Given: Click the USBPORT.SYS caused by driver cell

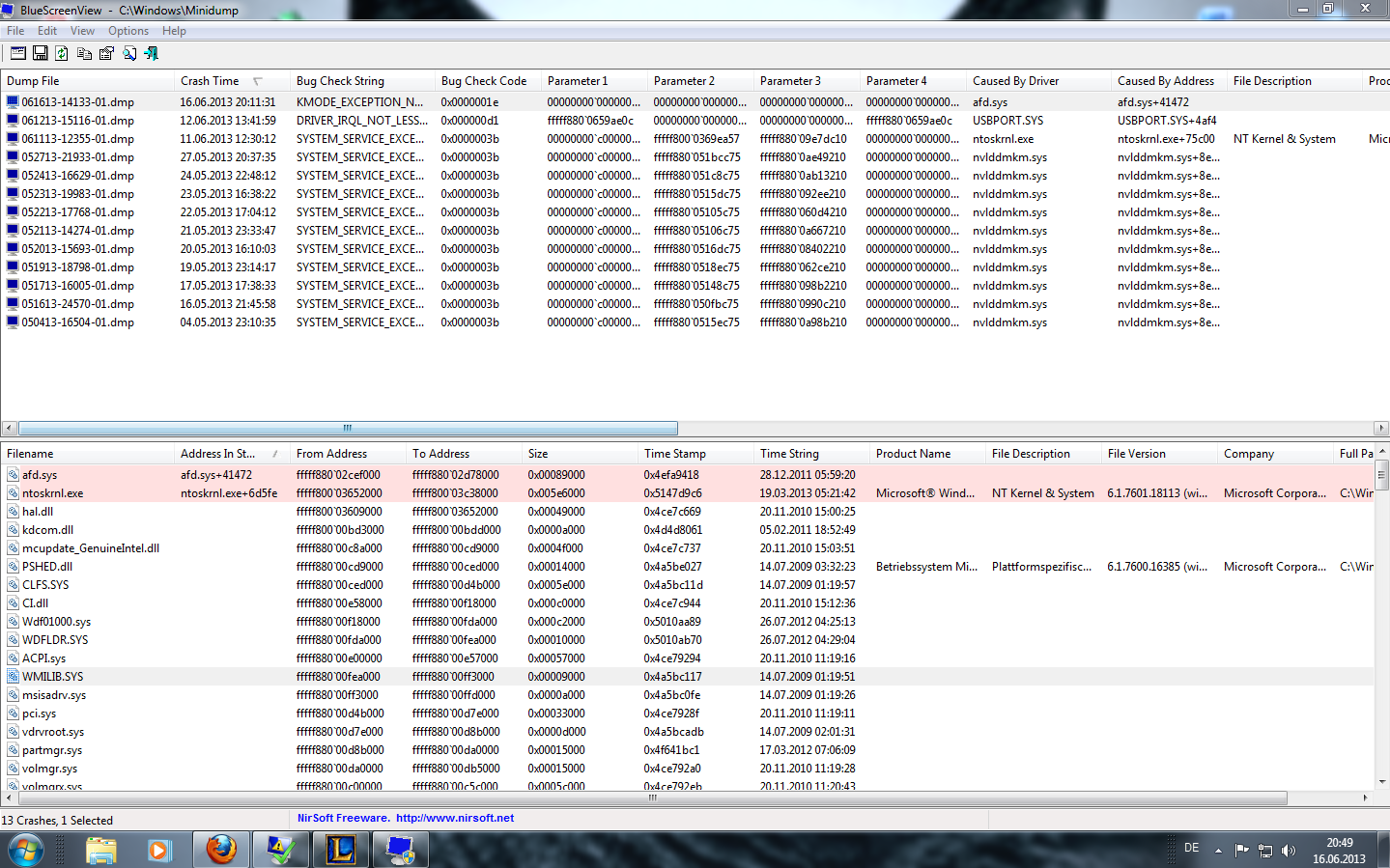Looking at the screenshot, I should (x=1008, y=121).
